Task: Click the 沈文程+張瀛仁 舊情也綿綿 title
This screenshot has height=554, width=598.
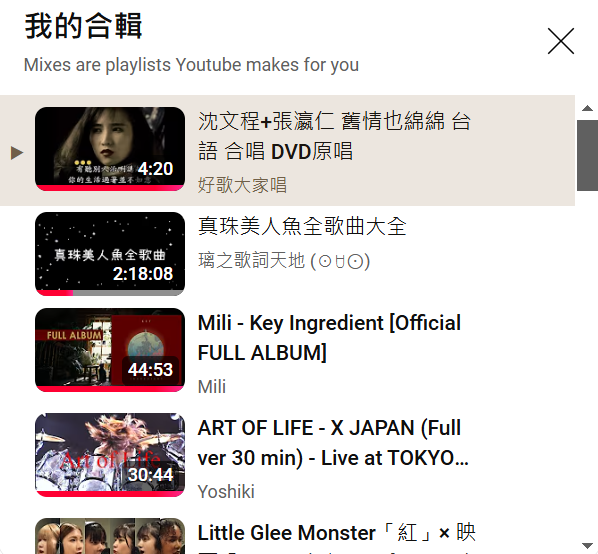Action: pos(334,136)
